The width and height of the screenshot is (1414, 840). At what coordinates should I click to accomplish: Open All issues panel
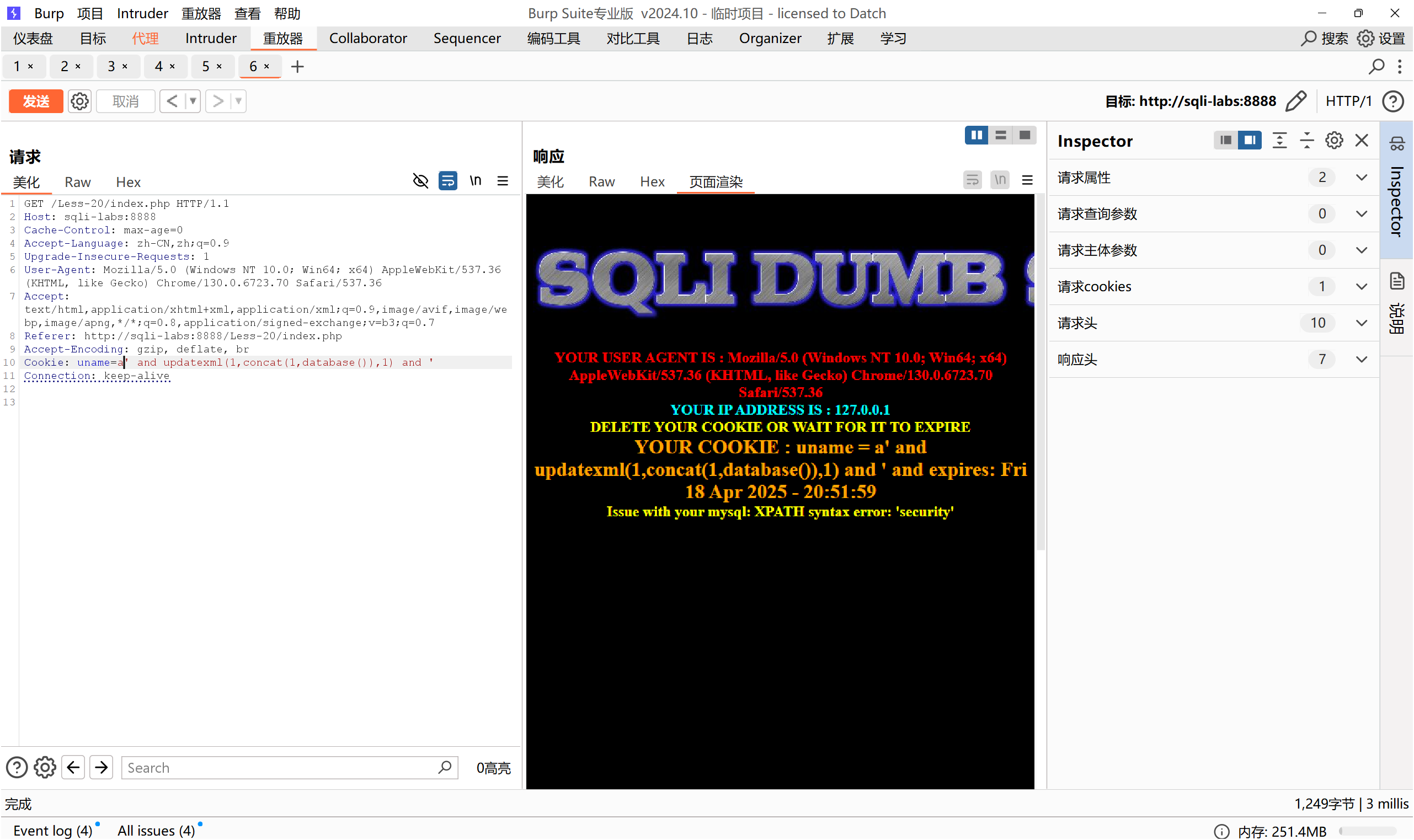pyautogui.click(x=156, y=831)
